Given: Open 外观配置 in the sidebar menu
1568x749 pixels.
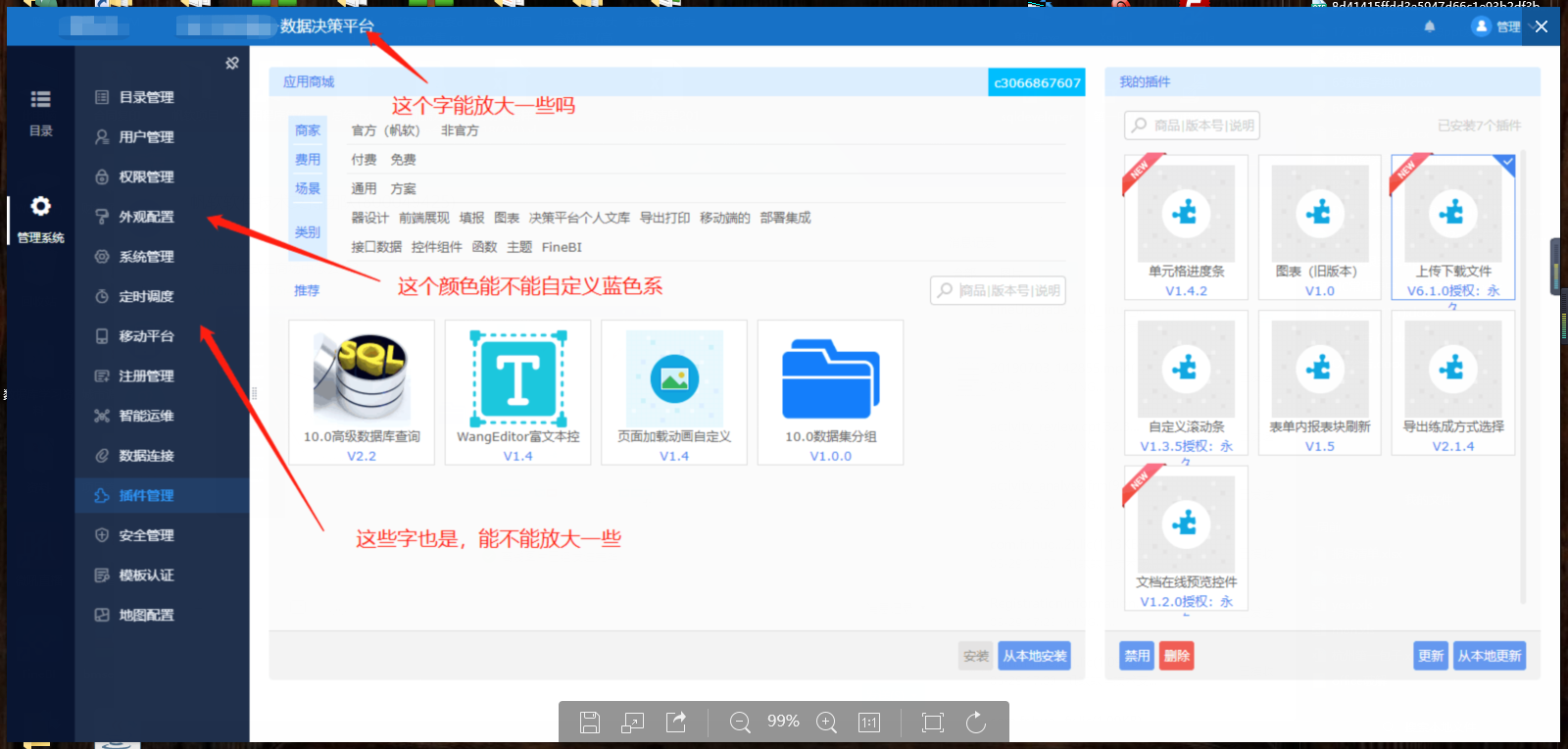Looking at the screenshot, I should click(x=162, y=217).
